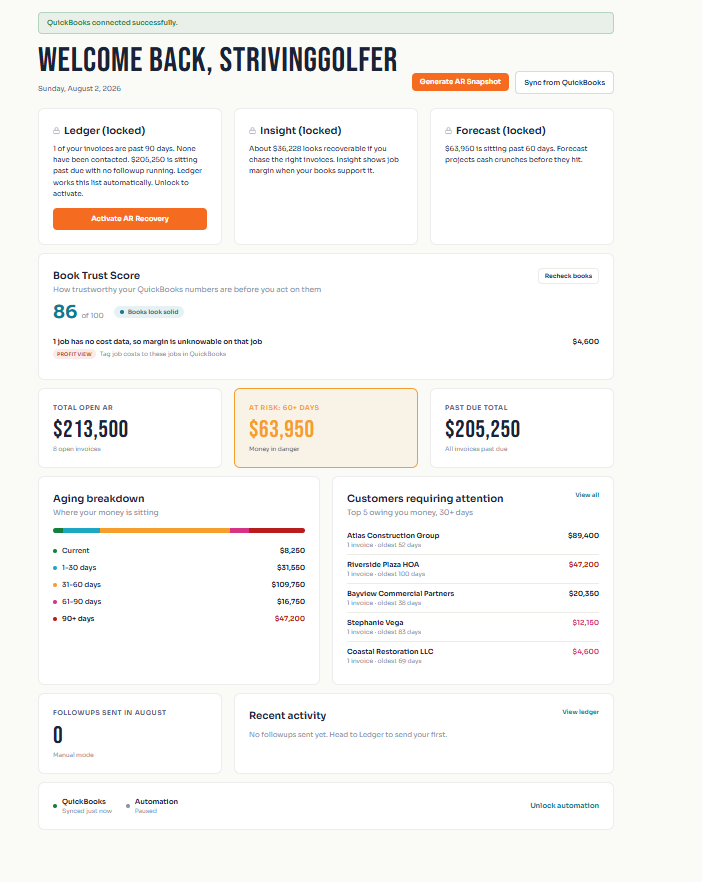Sync from QuickBooks
702x882 pixels.
[x=564, y=82]
